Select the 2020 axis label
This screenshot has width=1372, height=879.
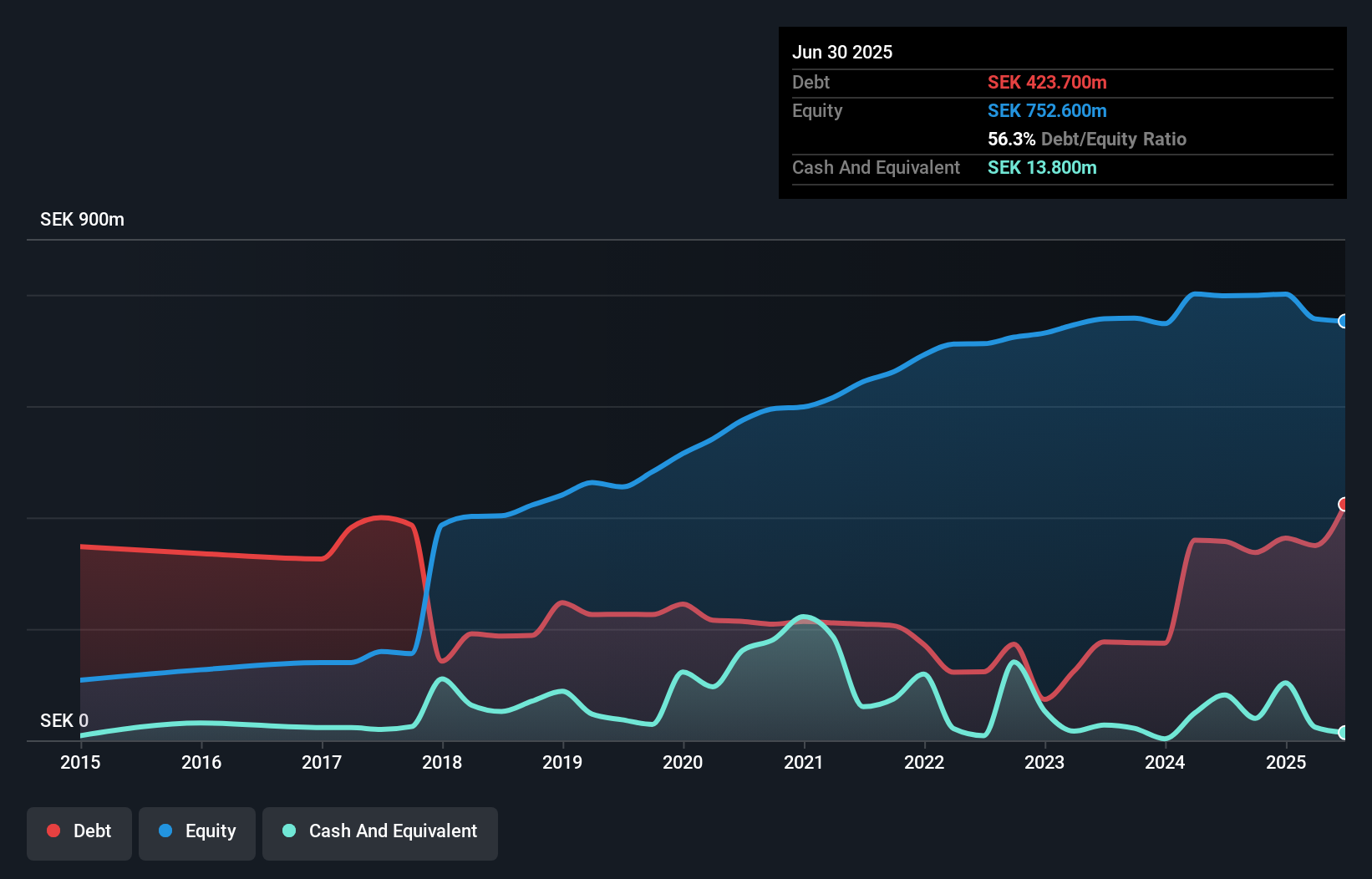pos(683,763)
